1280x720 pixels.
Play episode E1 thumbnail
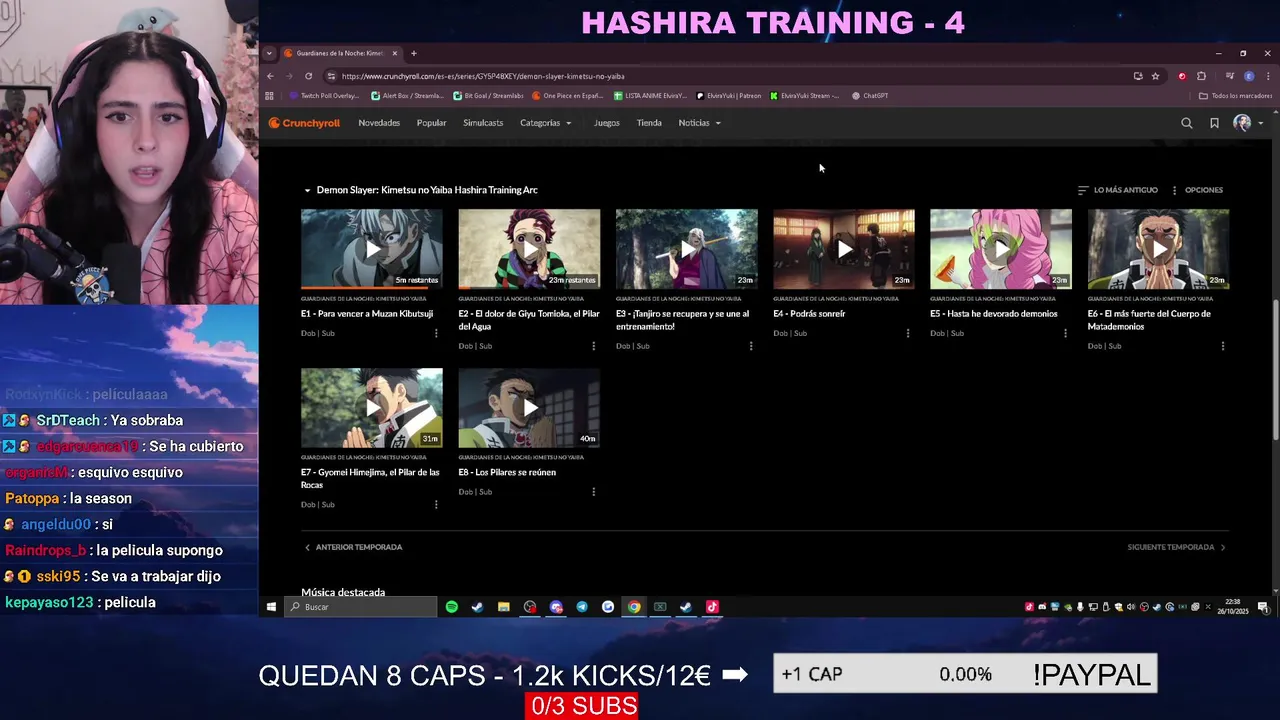coord(372,249)
